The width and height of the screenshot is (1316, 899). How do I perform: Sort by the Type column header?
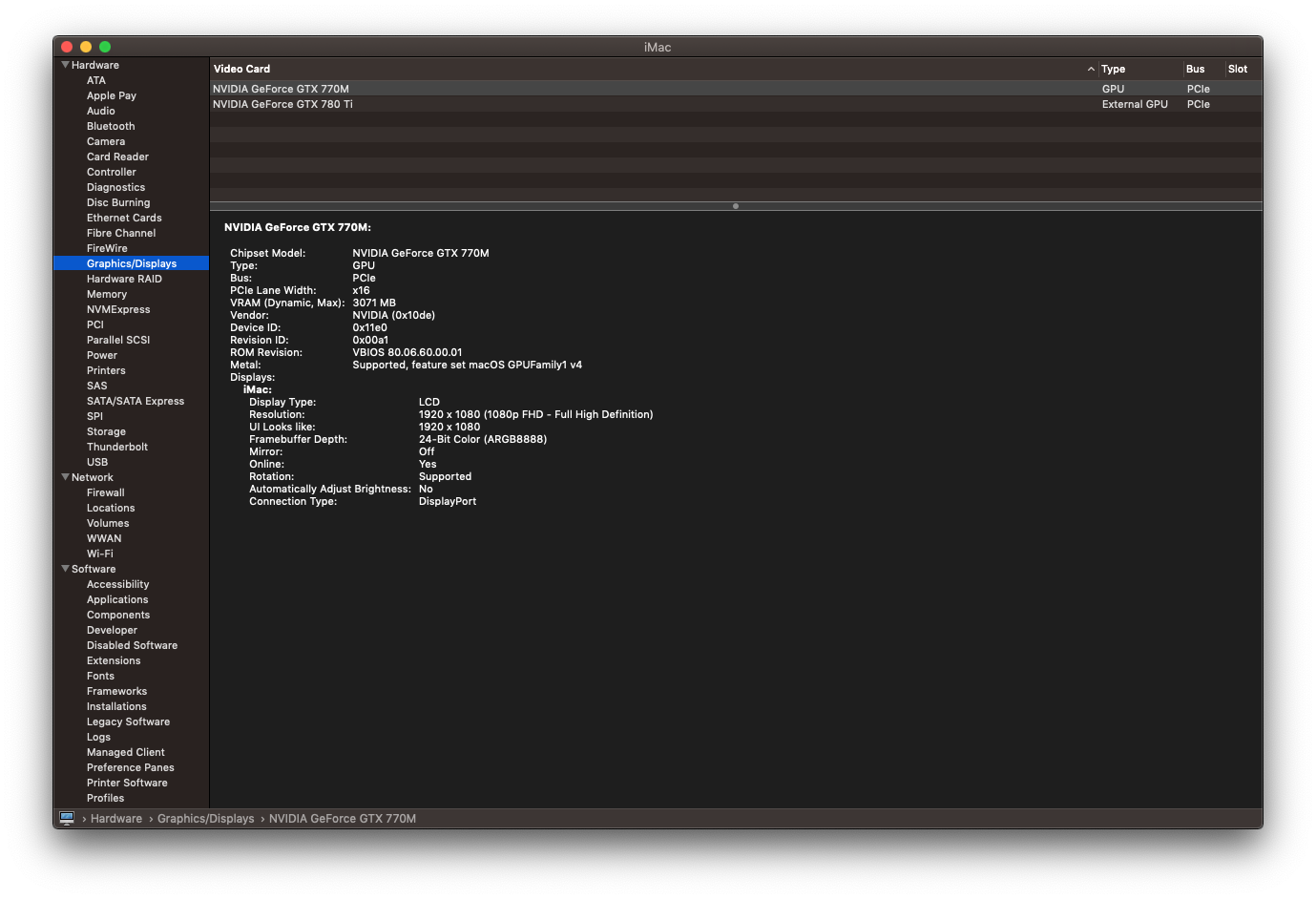tap(1139, 69)
